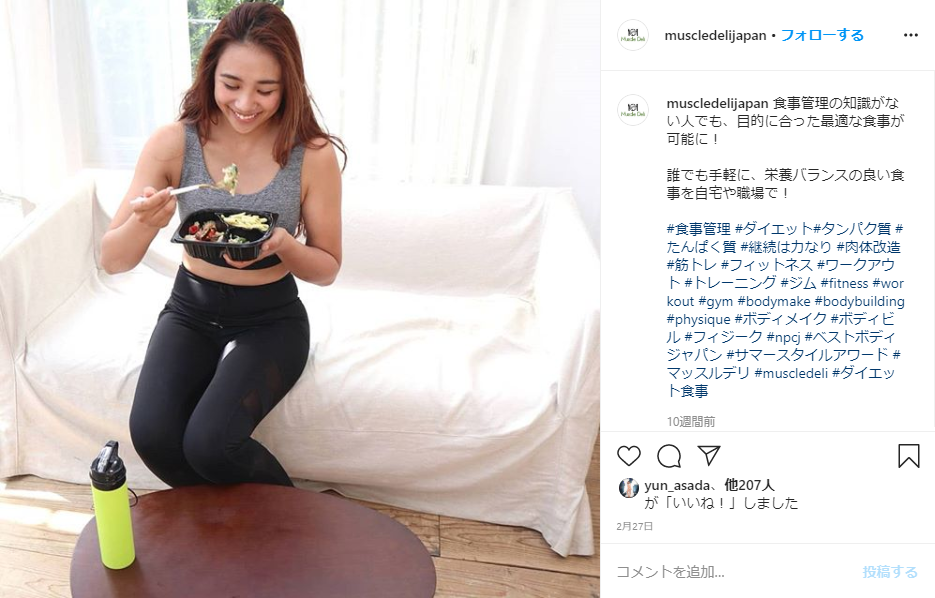Open muscledelijapan username in header
This screenshot has height=598, width=935.
715,35
